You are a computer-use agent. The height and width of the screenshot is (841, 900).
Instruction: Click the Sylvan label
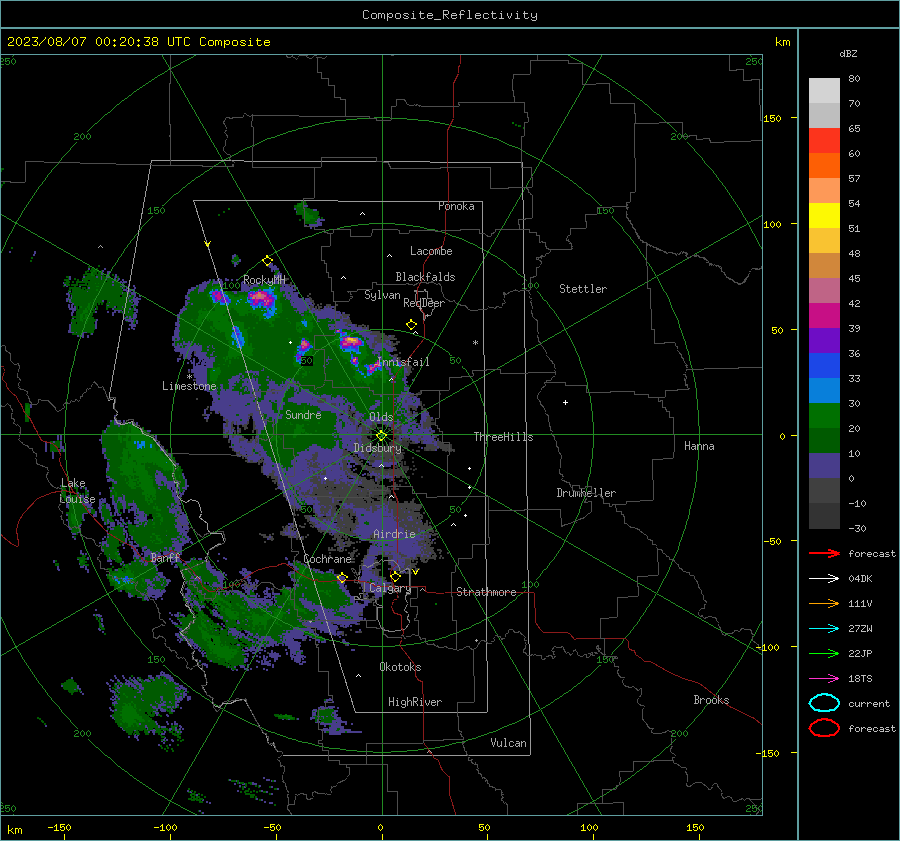click(x=382, y=295)
